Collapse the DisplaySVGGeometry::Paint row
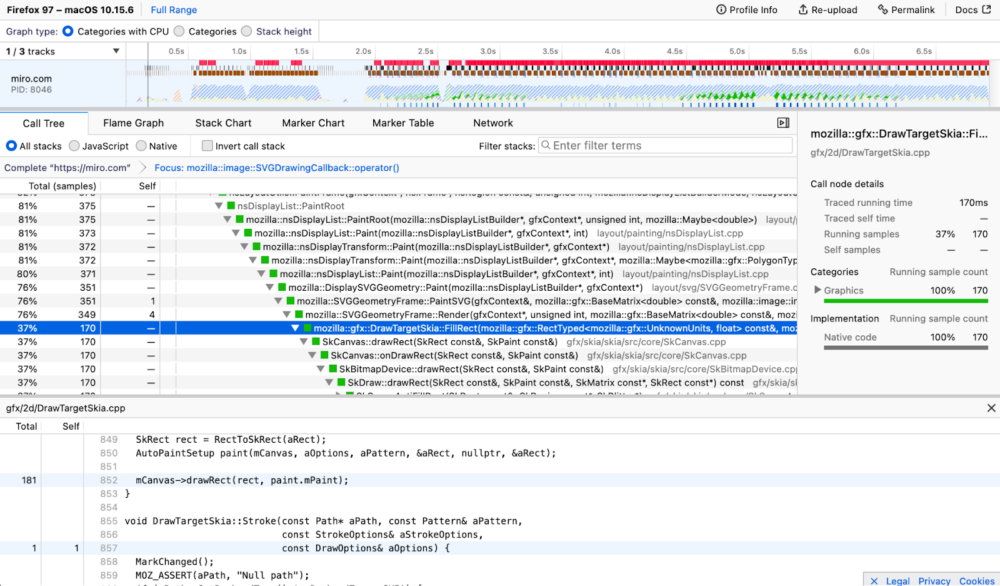The height and width of the screenshot is (586, 1000). coord(270,288)
